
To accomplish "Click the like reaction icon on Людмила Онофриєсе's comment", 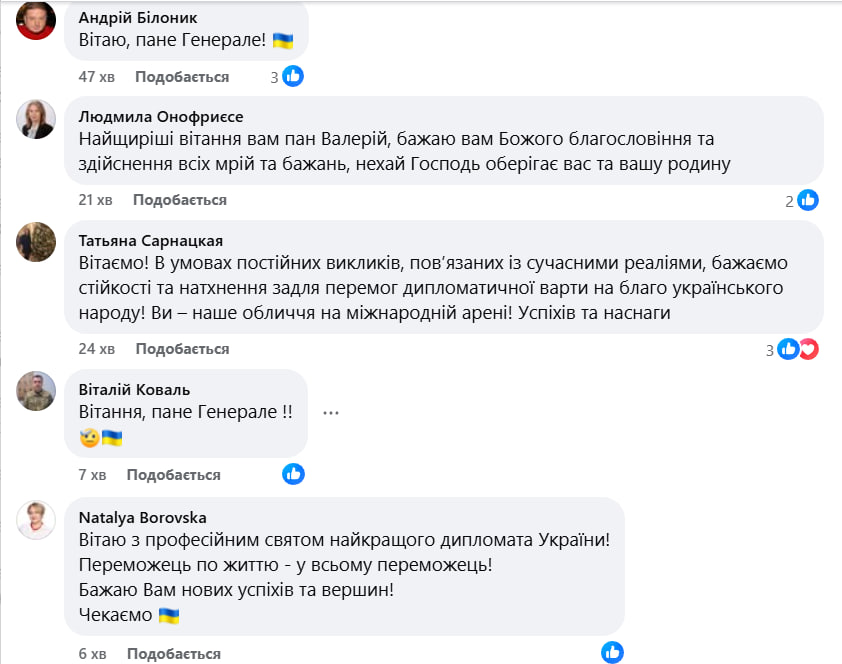I will [x=808, y=200].
